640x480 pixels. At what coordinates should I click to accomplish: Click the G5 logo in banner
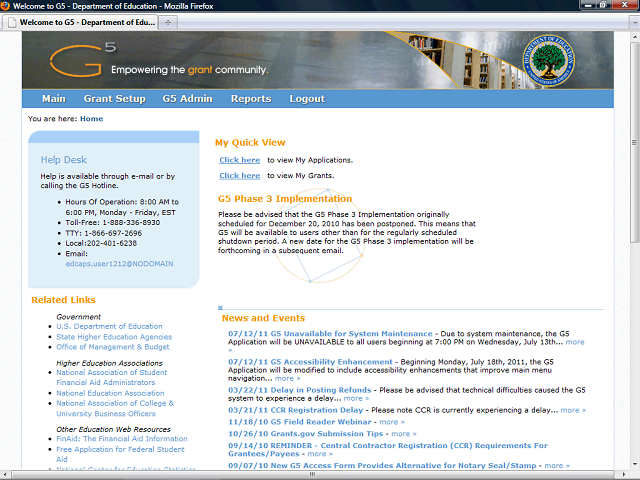(83, 60)
